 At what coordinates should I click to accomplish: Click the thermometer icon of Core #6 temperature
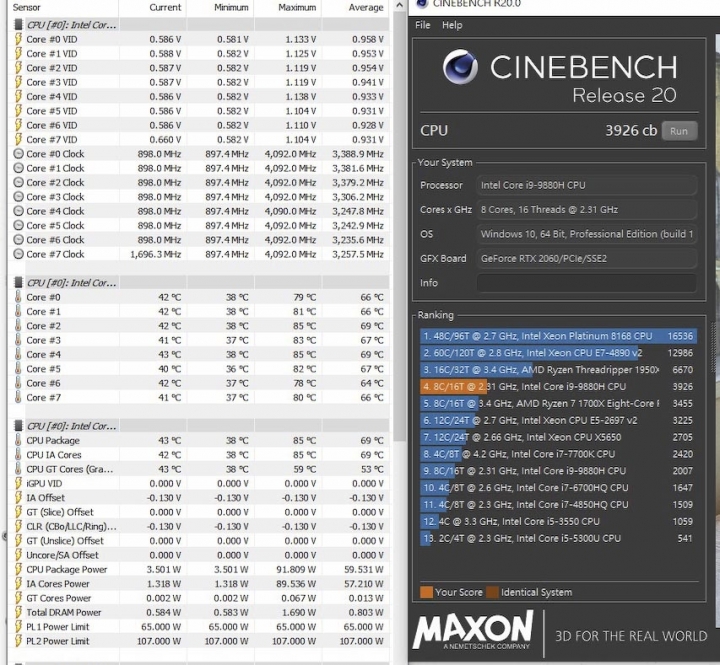(x=18, y=383)
